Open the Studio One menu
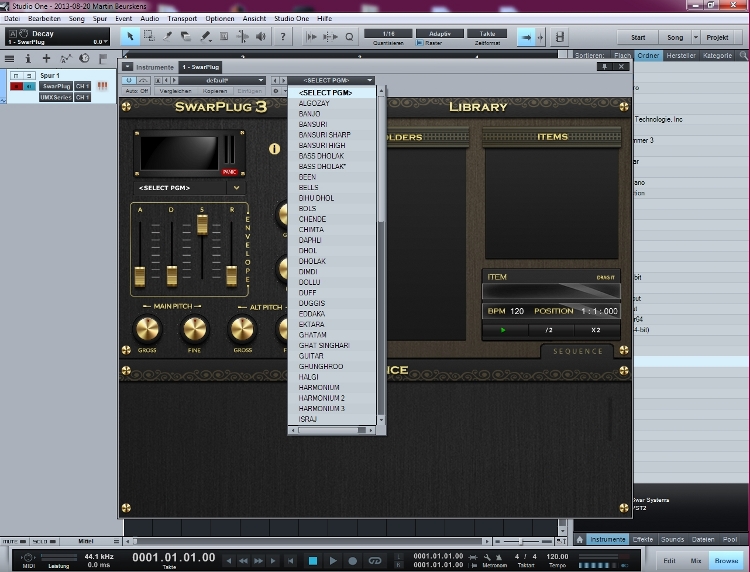This screenshot has width=750, height=572. tap(291, 19)
